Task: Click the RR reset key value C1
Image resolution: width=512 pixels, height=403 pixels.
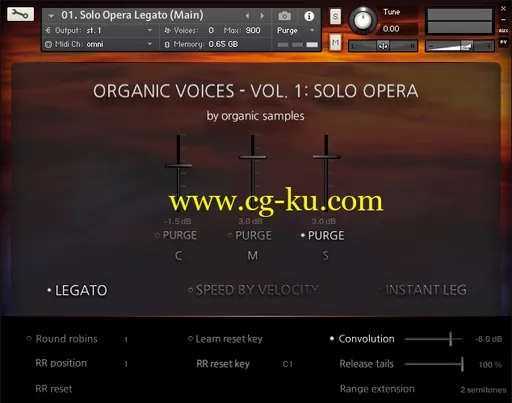Action: (x=287, y=364)
